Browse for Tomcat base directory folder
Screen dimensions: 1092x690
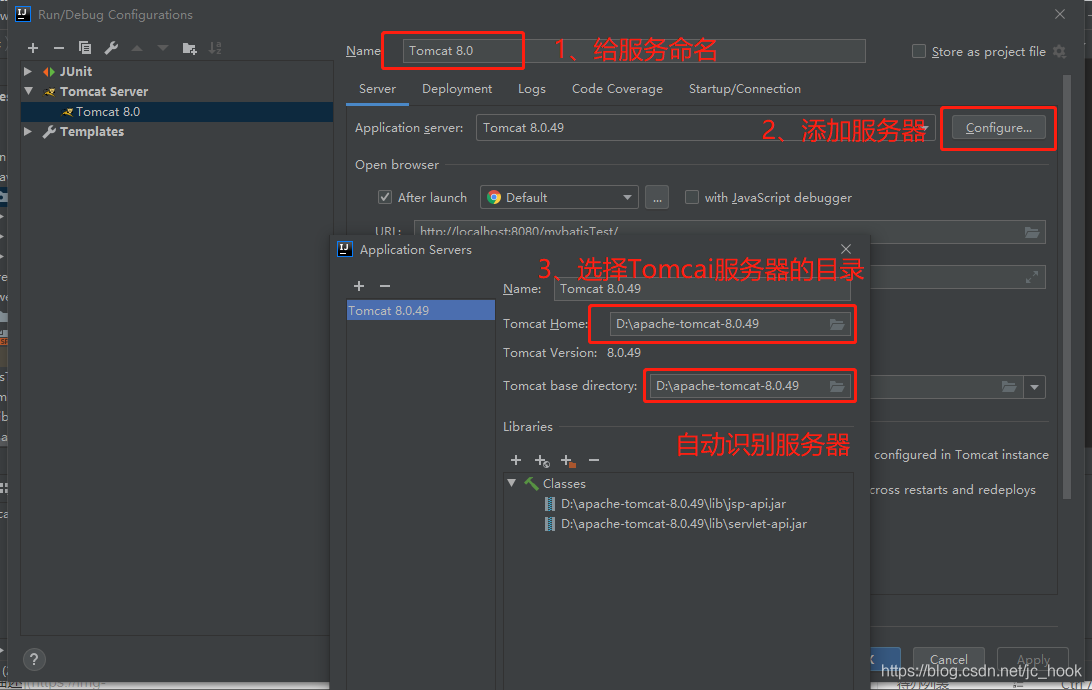point(836,386)
